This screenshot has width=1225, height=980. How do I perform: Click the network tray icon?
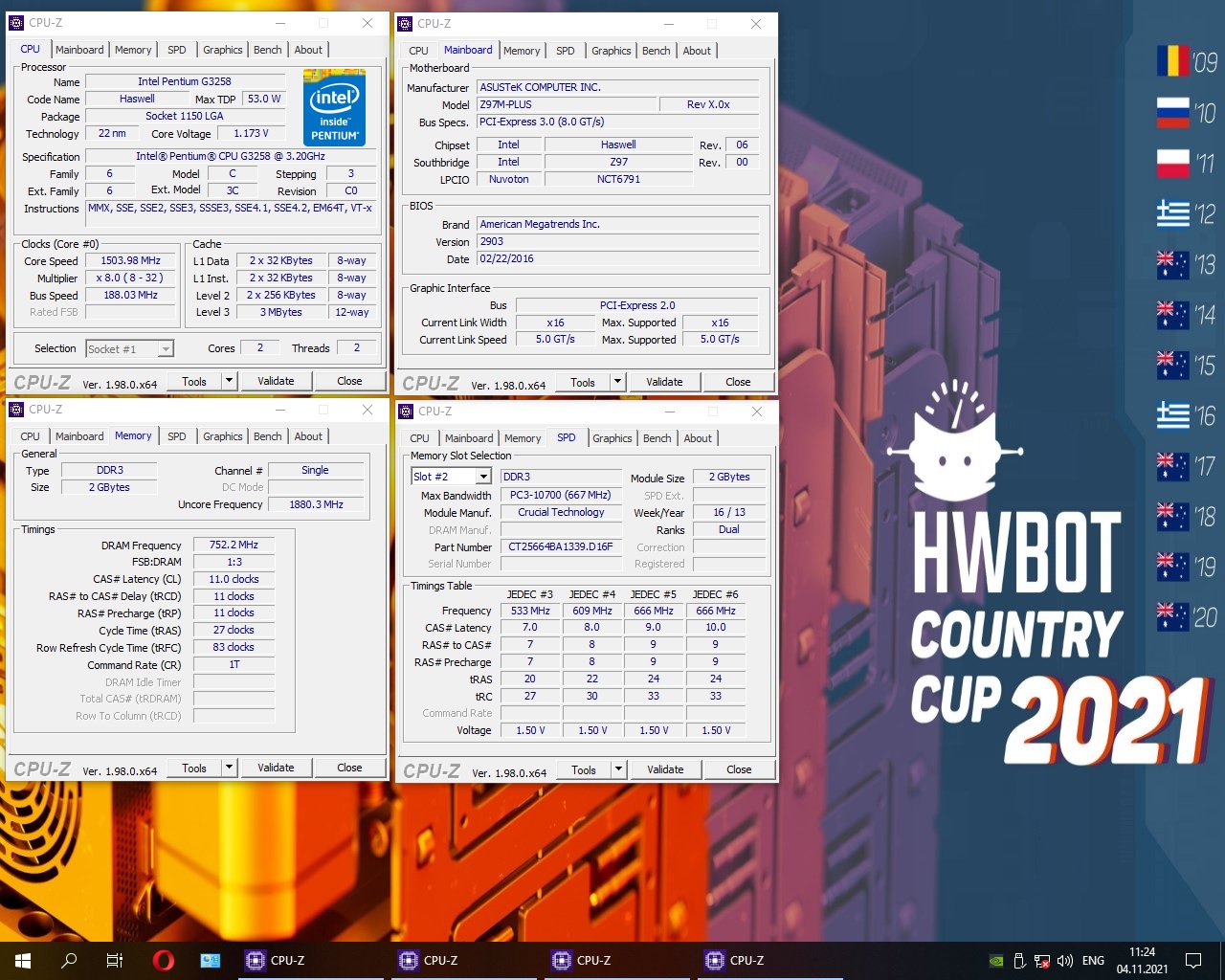click(x=1041, y=961)
